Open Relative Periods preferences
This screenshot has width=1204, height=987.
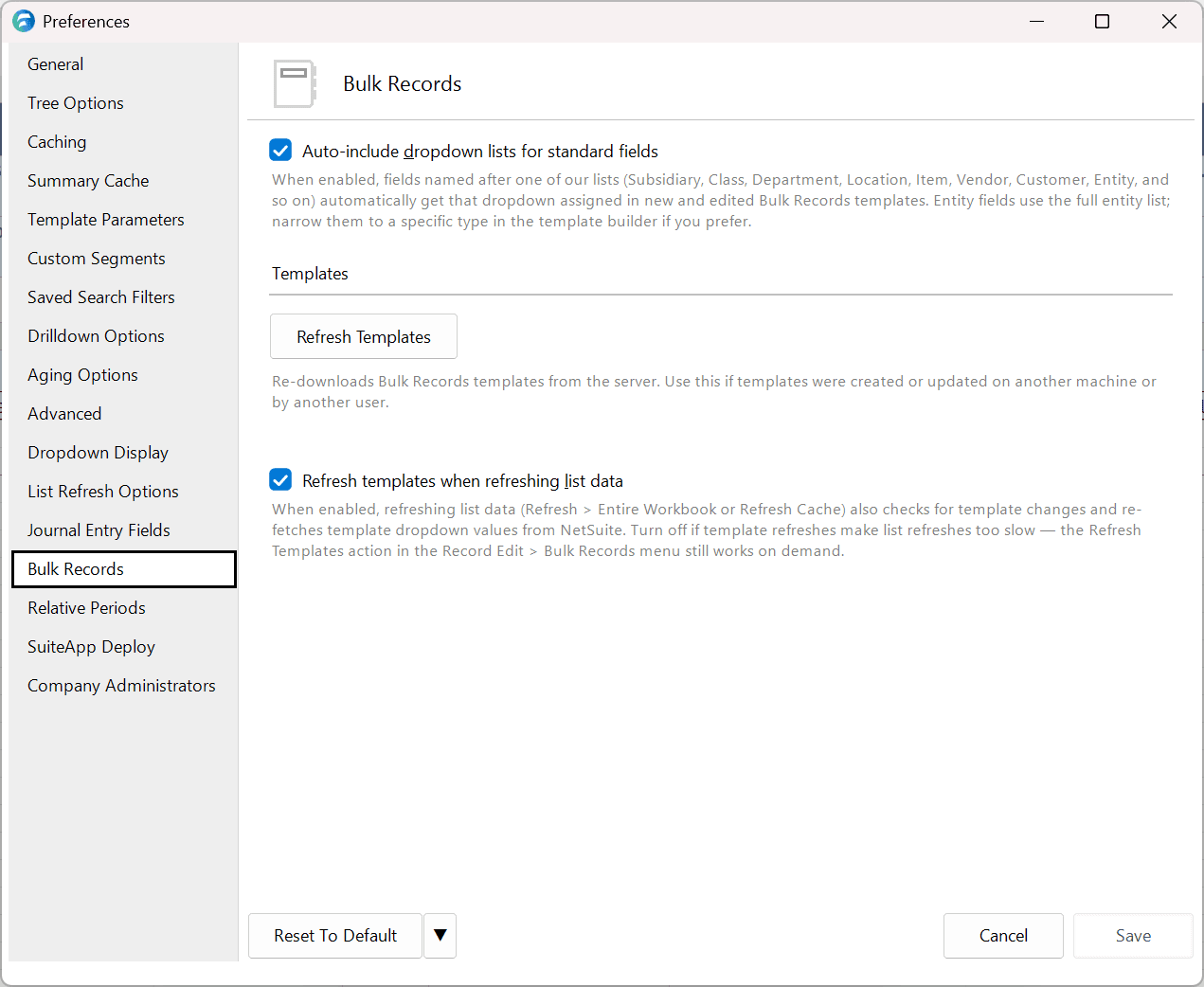pos(123,608)
